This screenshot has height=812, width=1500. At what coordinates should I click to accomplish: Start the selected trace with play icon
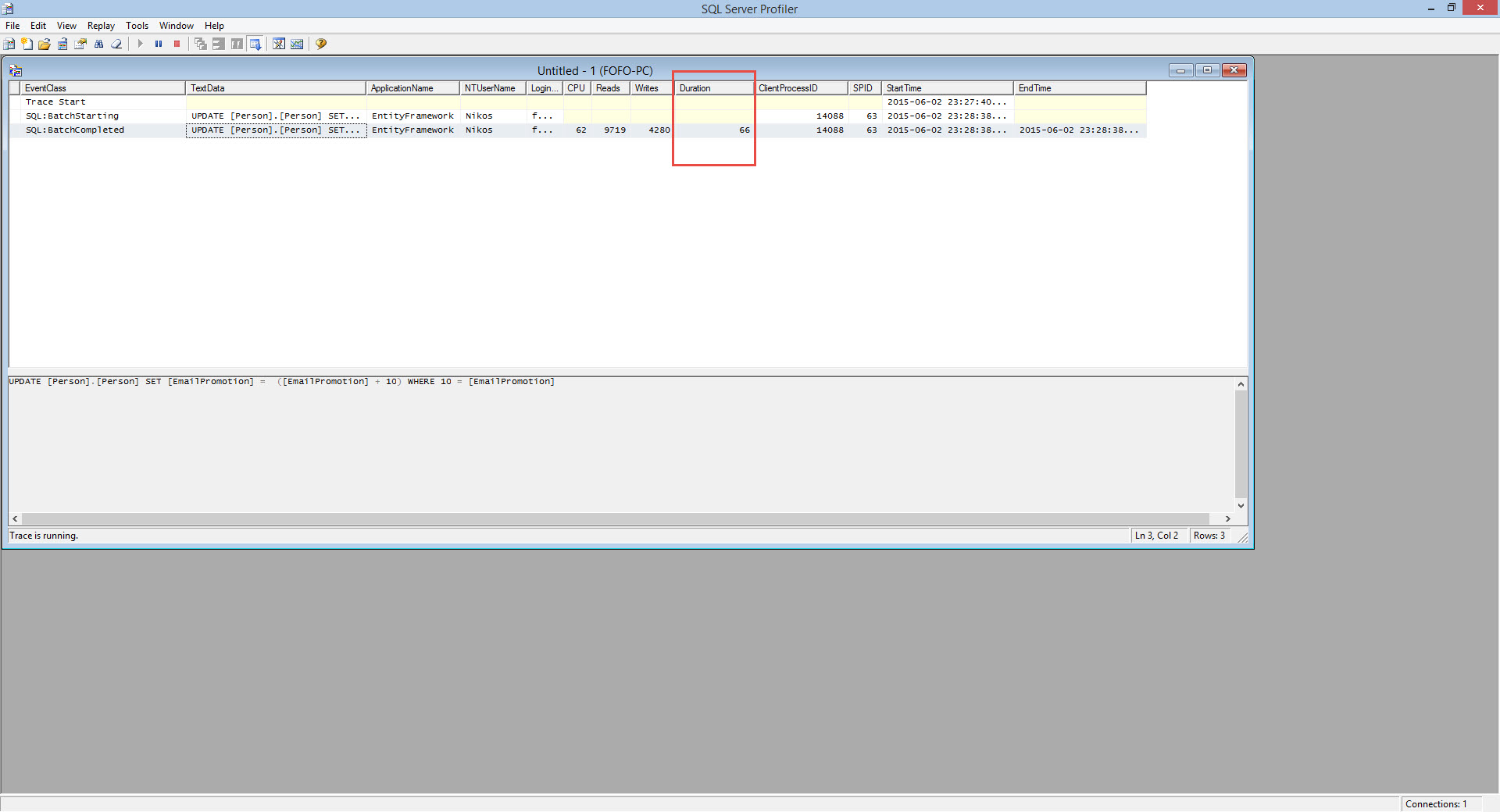click(x=140, y=44)
